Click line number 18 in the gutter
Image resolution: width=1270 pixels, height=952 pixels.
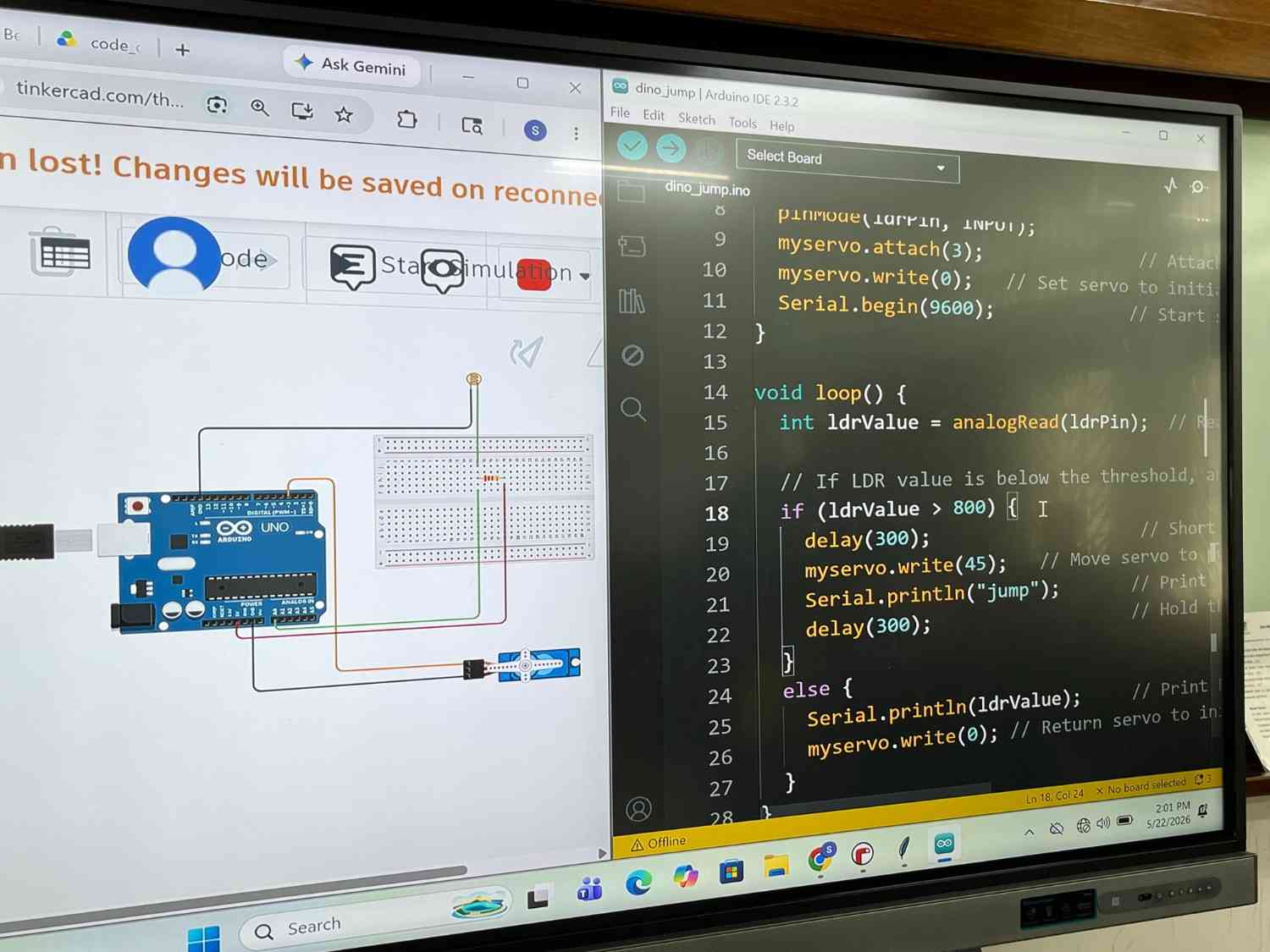point(716,514)
